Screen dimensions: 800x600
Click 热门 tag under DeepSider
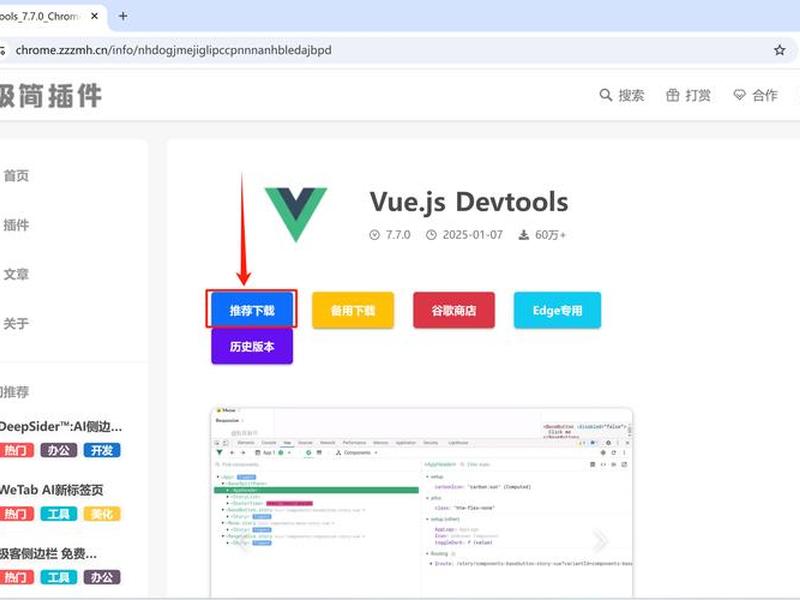(x=16, y=451)
